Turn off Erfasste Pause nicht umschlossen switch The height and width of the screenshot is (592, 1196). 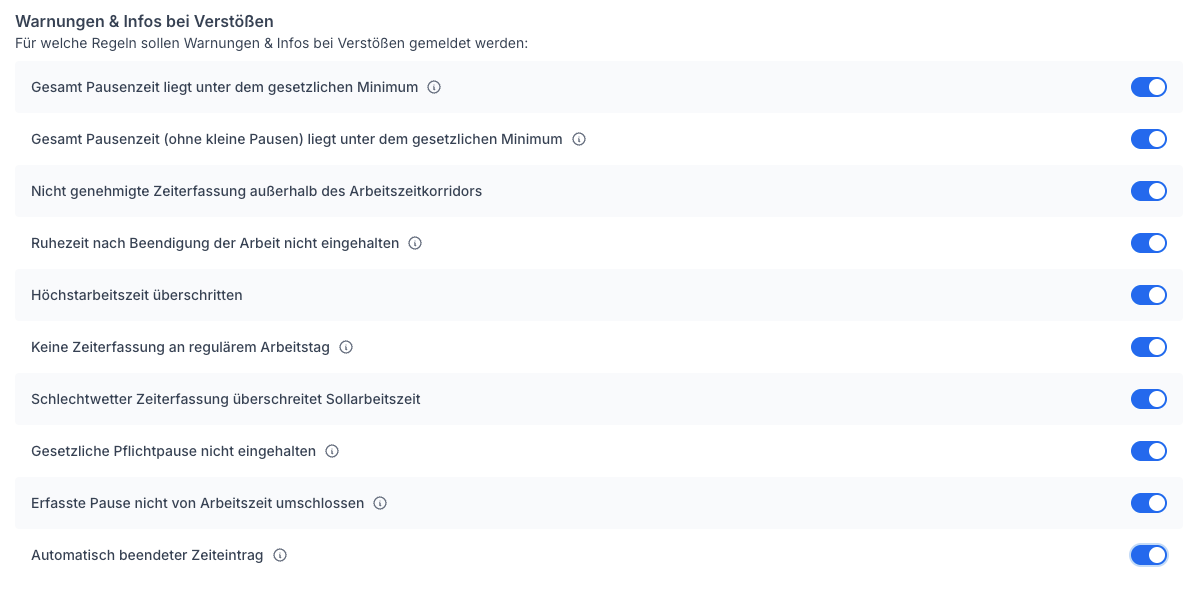(x=1149, y=503)
